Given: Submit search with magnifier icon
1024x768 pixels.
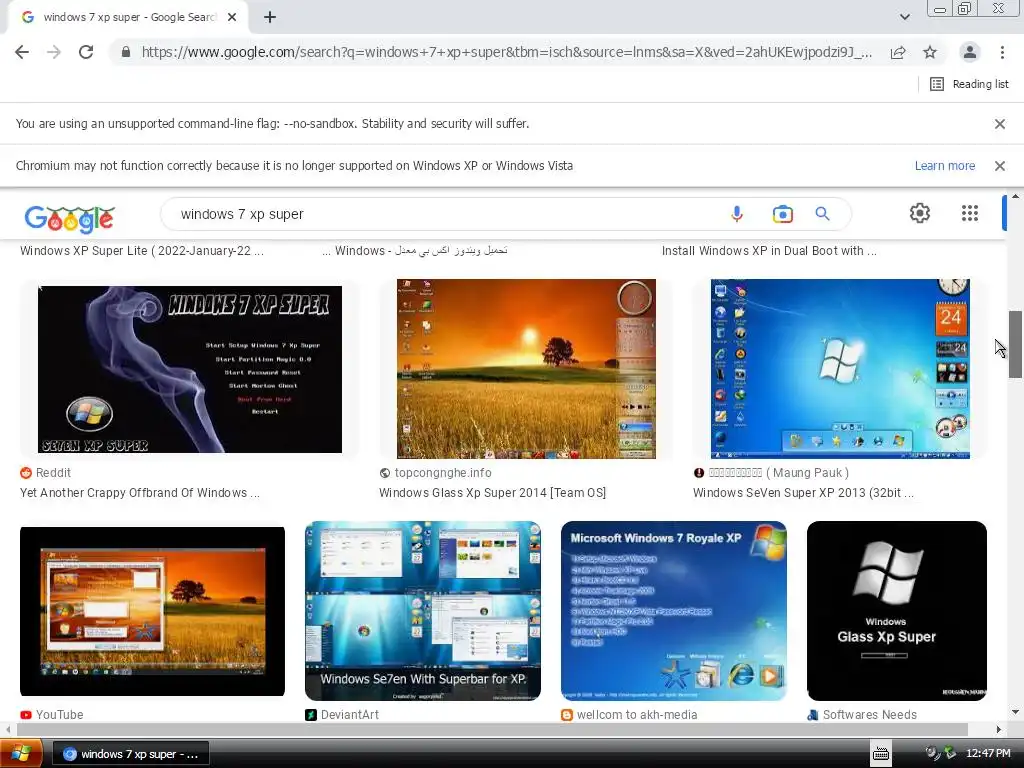Looking at the screenshot, I should [x=822, y=214].
